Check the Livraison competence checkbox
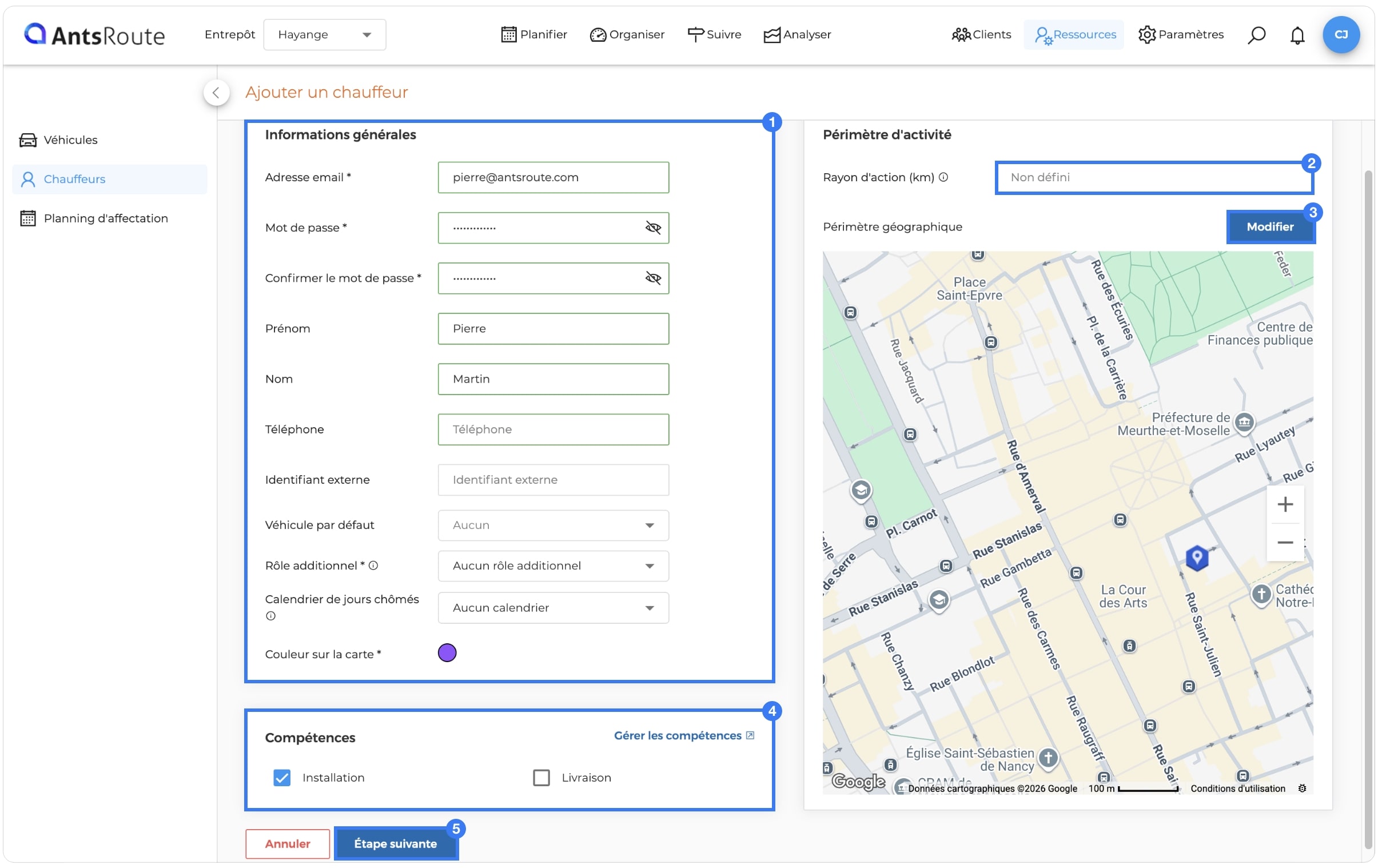Screen dimensions: 1378x868 (x=541, y=778)
